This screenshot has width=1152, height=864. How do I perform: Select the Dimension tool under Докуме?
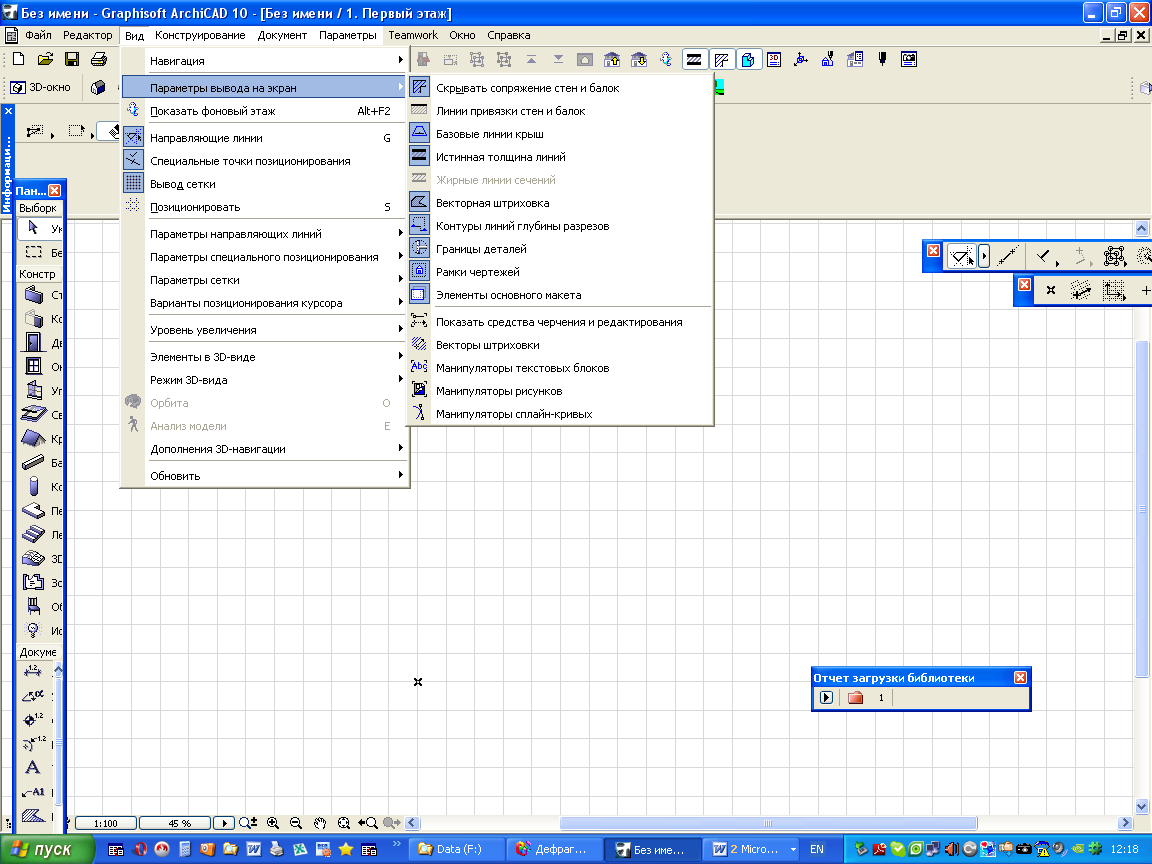tap(33, 671)
